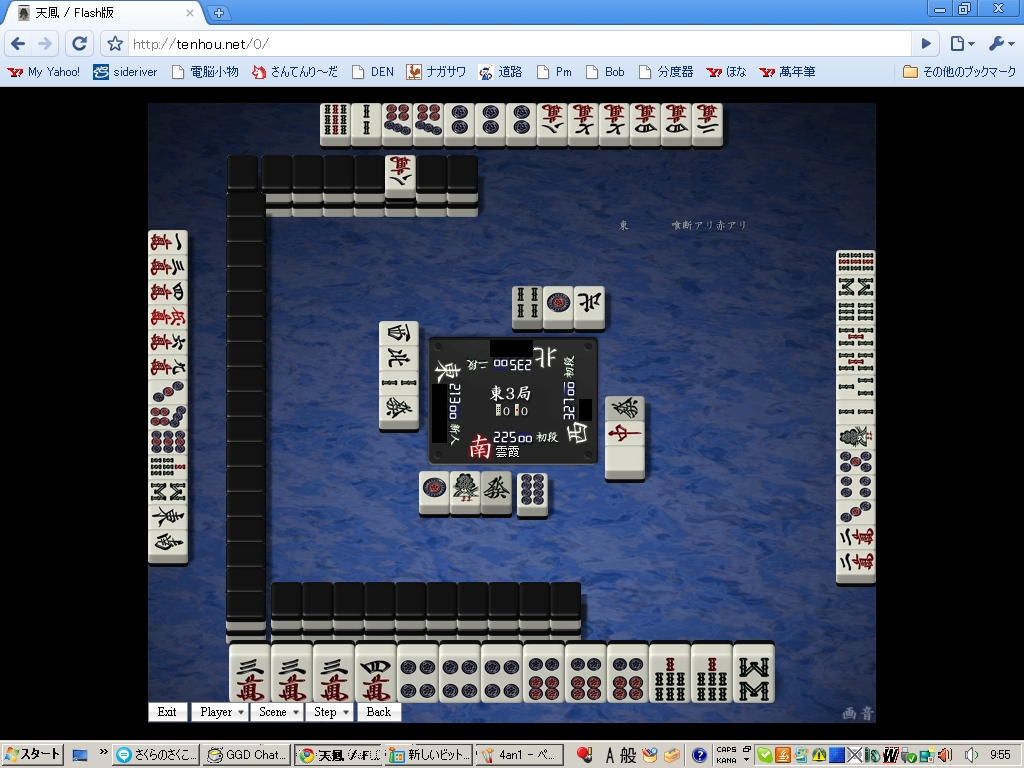Reload the tenhou.net page
The image size is (1024, 768).
pyautogui.click(x=80, y=44)
